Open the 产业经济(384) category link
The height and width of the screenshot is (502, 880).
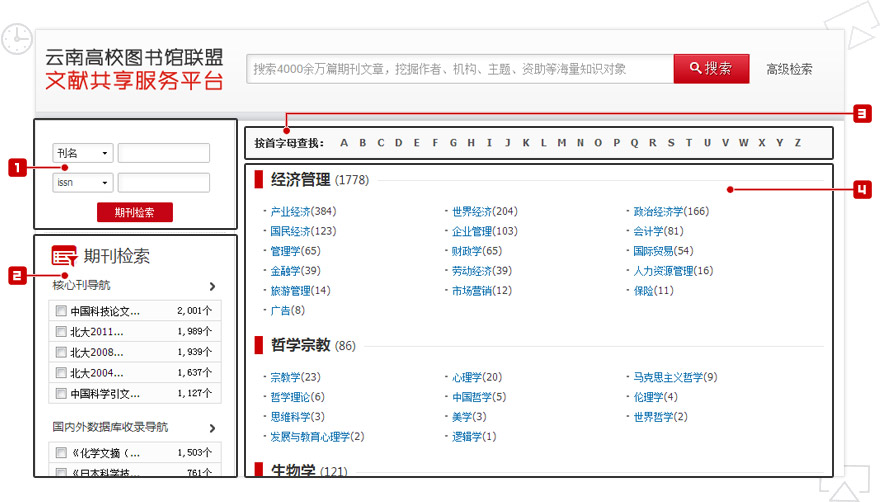pos(302,212)
